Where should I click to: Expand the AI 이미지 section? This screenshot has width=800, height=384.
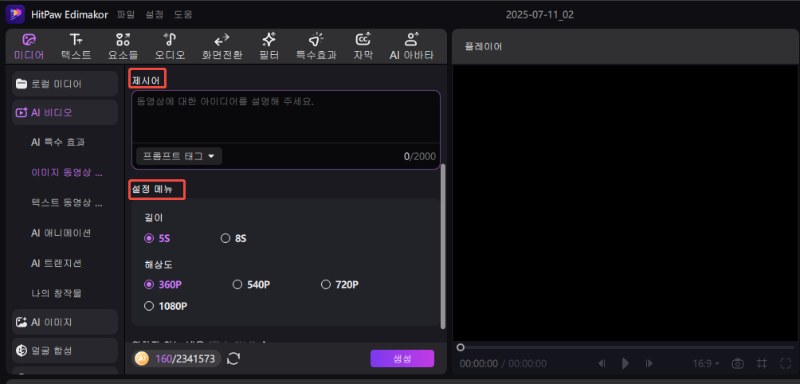[65, 322]
